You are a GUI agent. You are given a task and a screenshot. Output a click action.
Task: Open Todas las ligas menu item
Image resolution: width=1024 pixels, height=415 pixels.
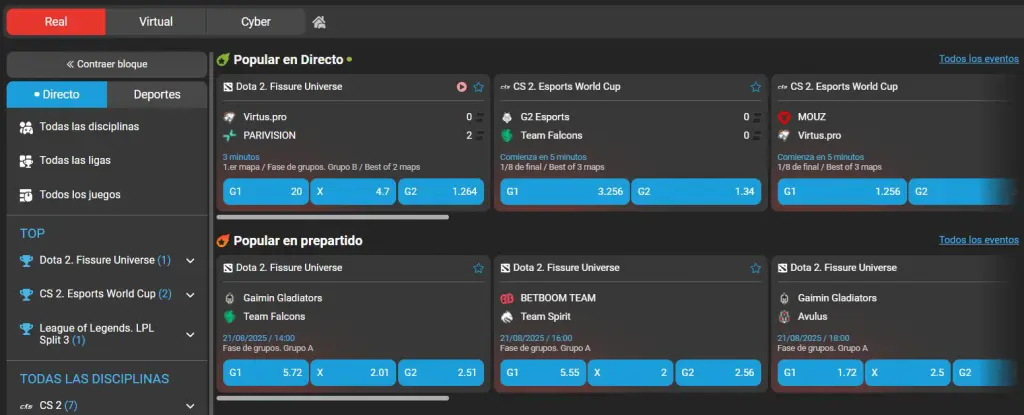(x=106, y=161)
